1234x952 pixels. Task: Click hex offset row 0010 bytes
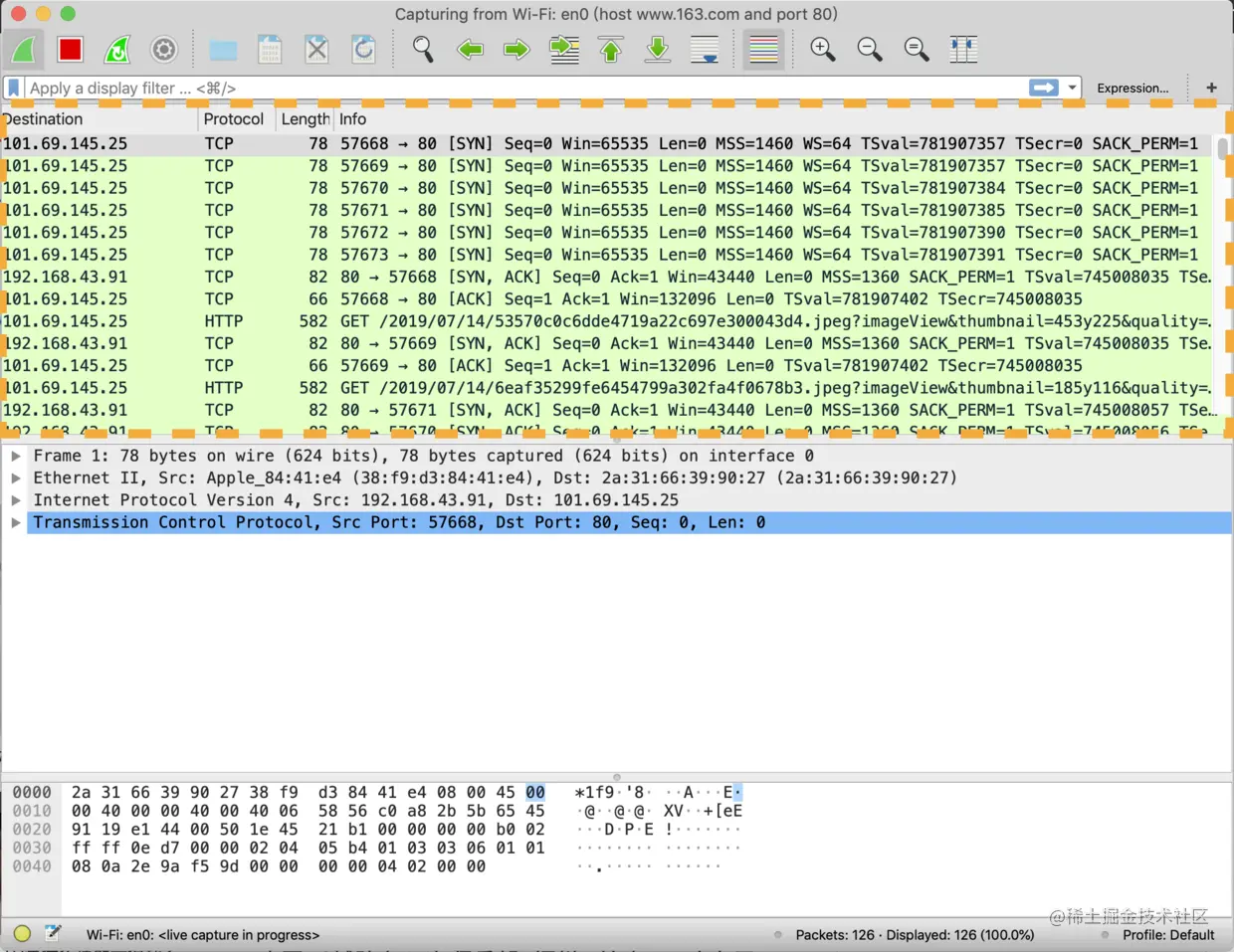click(x=308, y=811)
